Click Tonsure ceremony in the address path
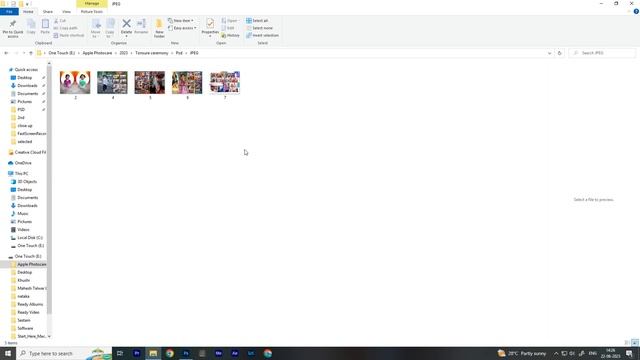Image resolution: width=640 pixels, height=360 pixels. [151, 53]
